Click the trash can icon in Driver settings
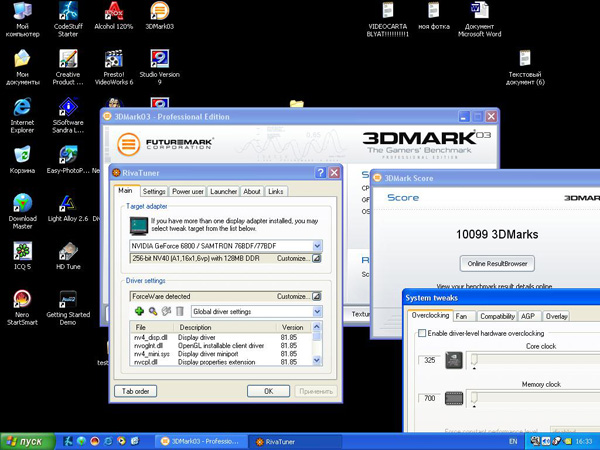Screen dimensions: 600x450 coord(180,312)
